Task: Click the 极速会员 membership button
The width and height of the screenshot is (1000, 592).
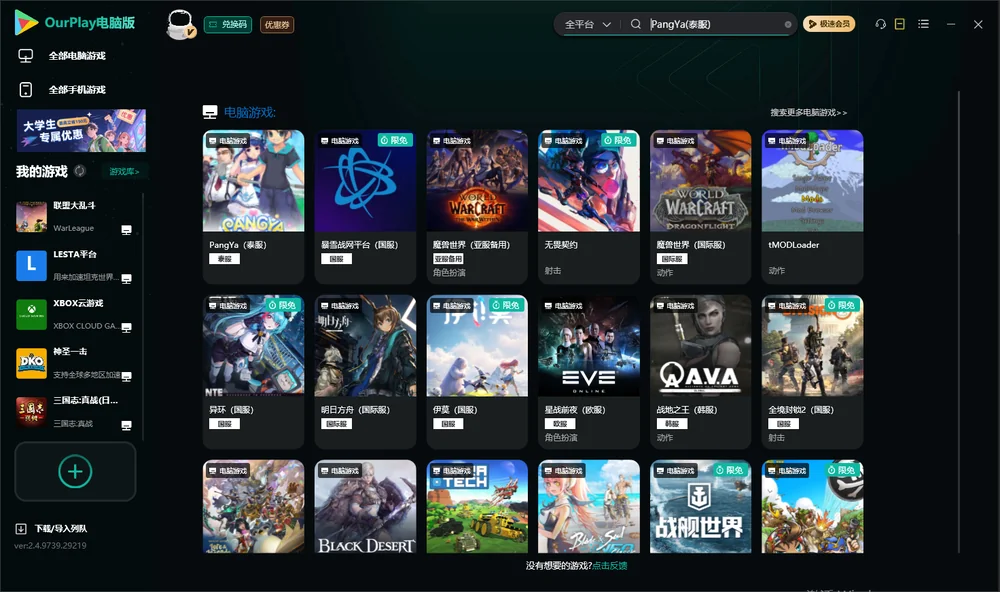Action: point(829,24)
